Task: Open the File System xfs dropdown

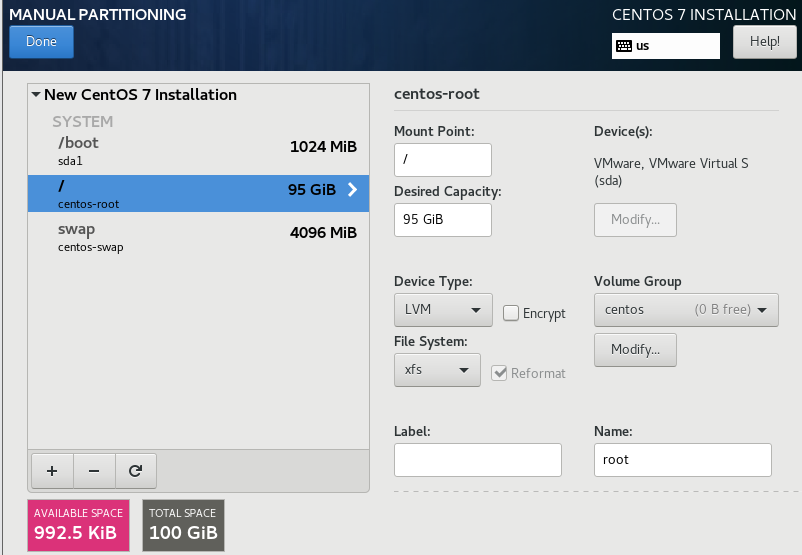Action: [x=437, y=370]
